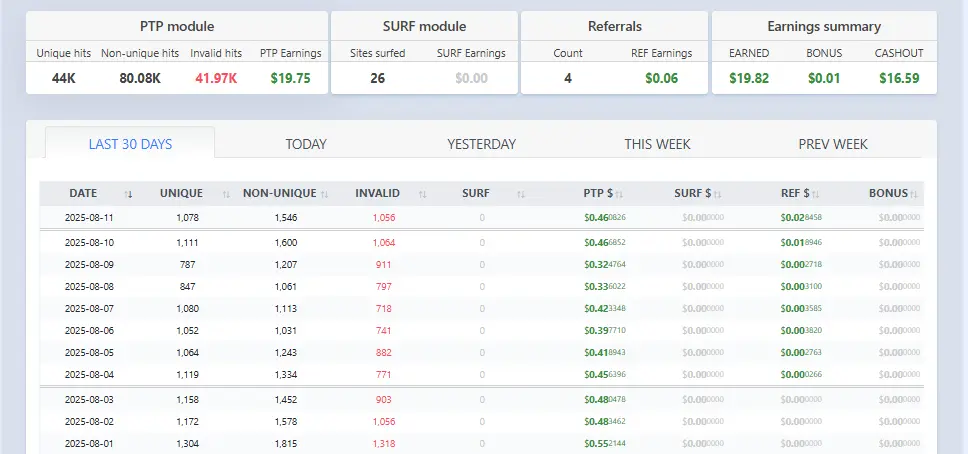
Task: Click the INVALID column header text
Action: point(378,193)
